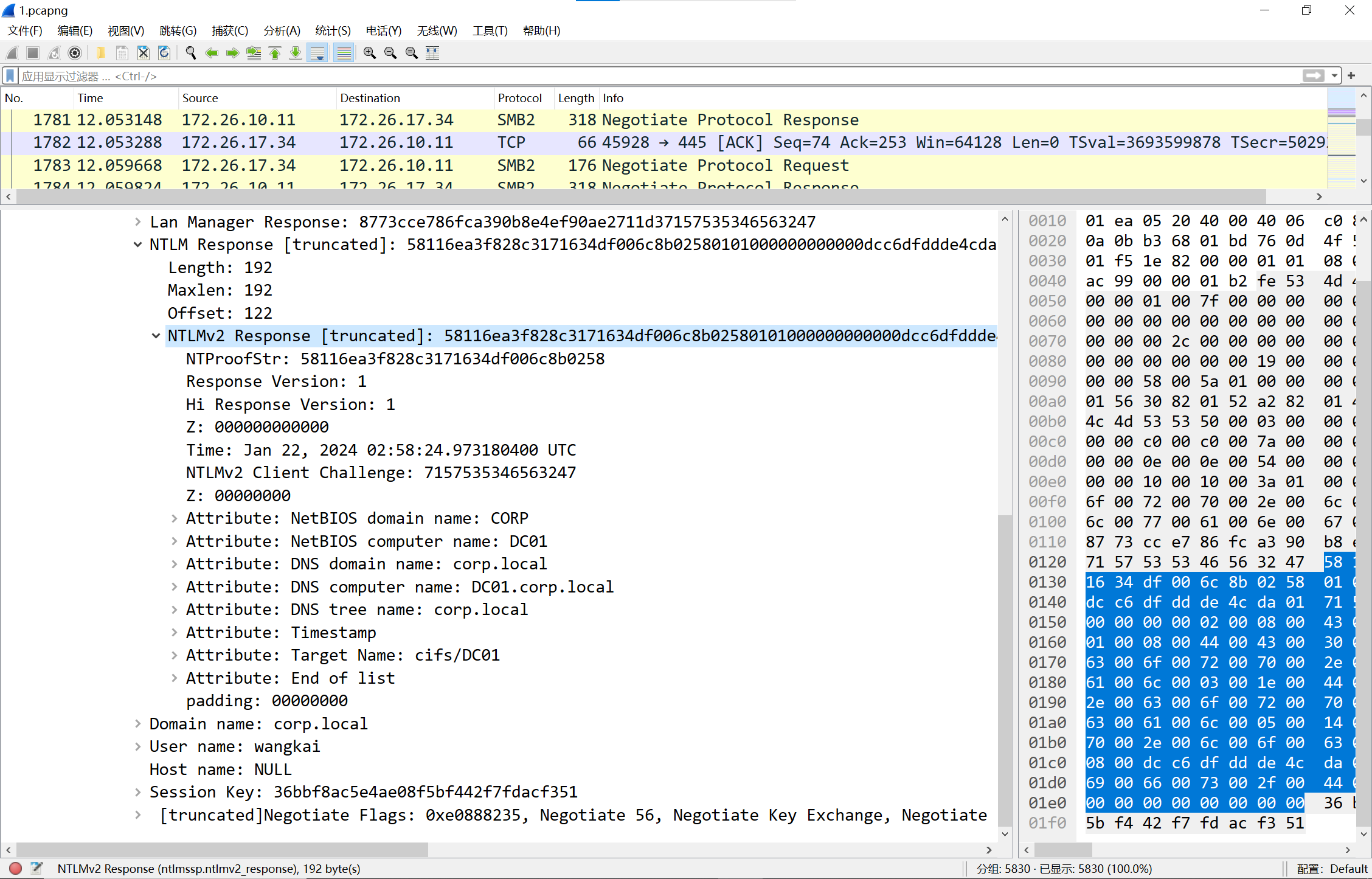Toggle packet list colorization
The height and width of the screenshot is (879, 1372).
(x=344, y=53)
